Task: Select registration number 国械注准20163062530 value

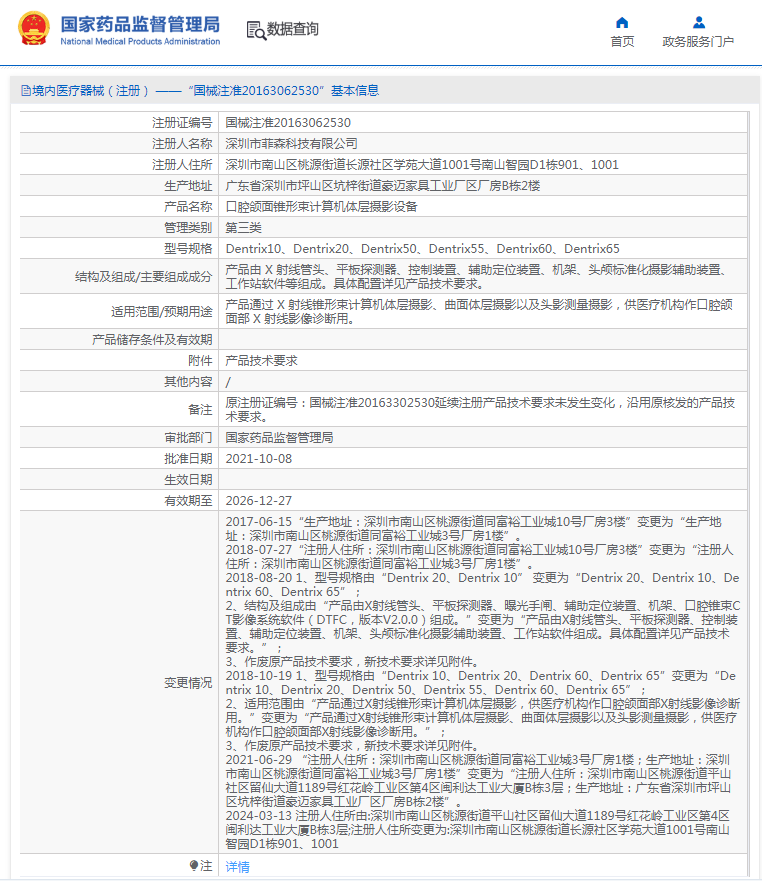Action: [x=288, y=122]
